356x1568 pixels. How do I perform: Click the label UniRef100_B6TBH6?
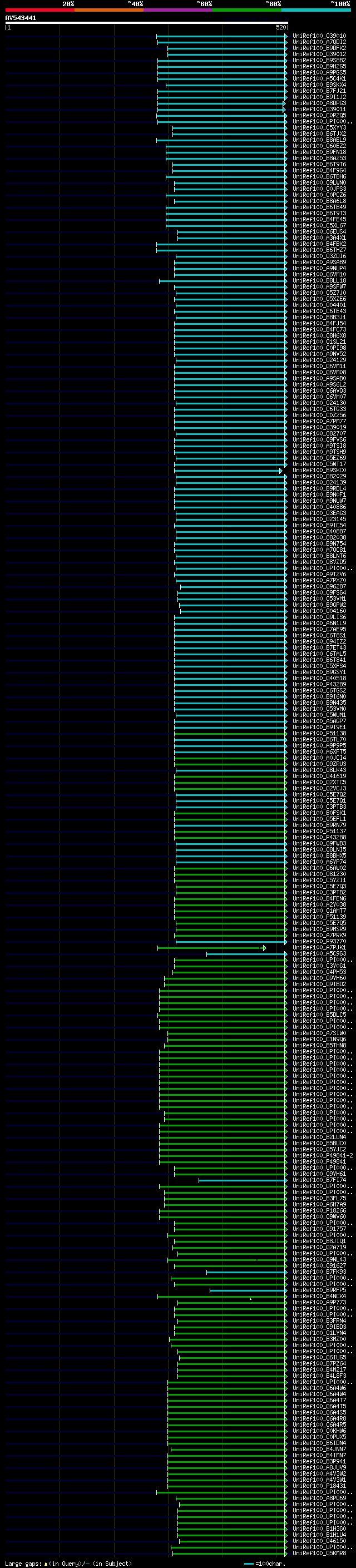point(319,176)
